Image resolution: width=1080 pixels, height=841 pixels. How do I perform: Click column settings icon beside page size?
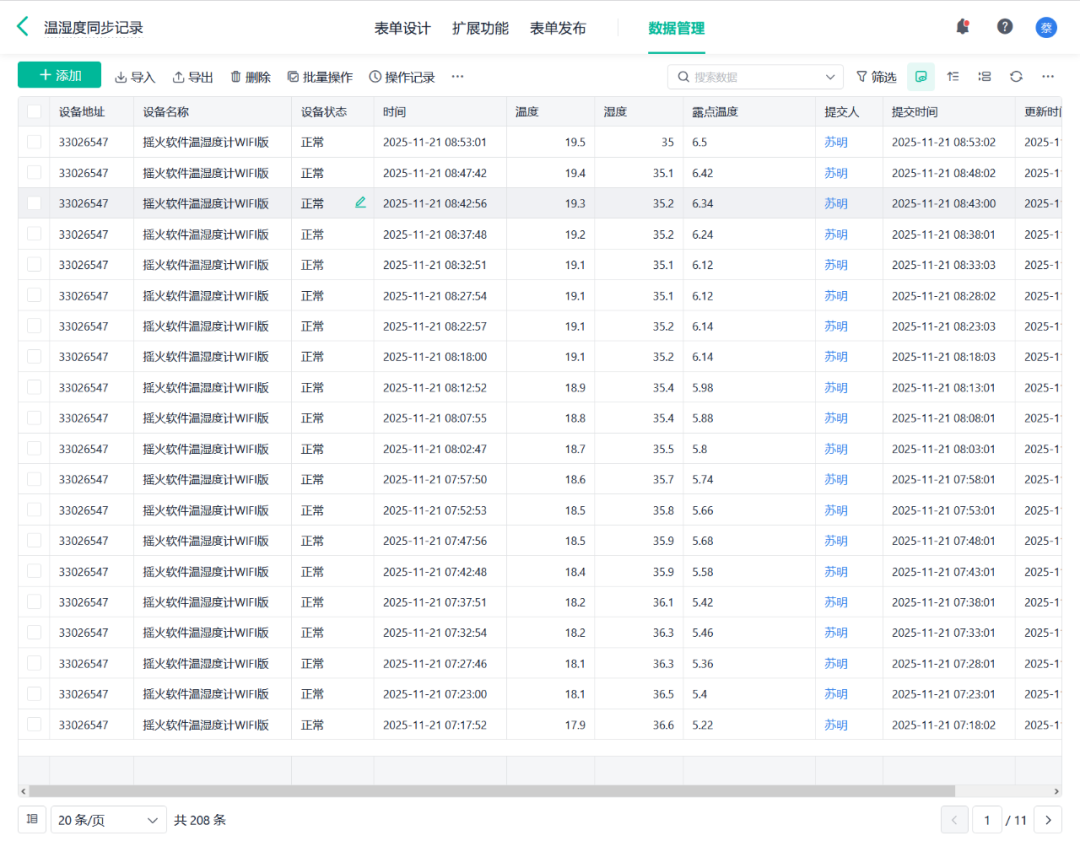(x=32, y=819)
